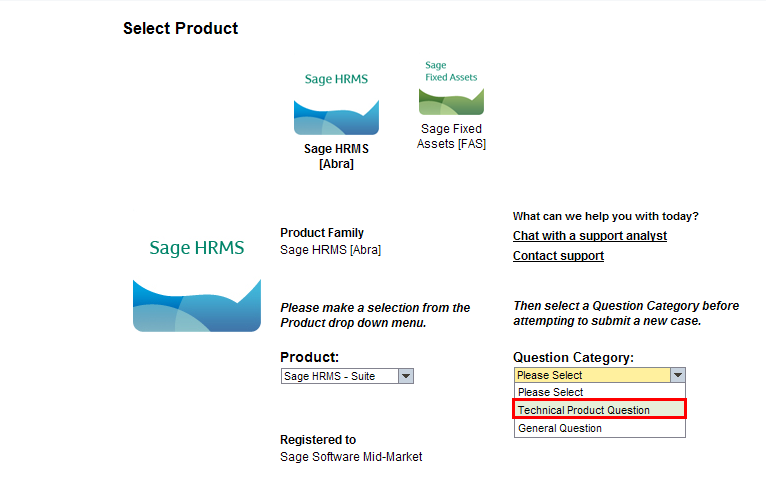Choose the Sage Fixed Assets [FAS] label
Image resolution: width=766 pixels, height=485 pixels.
pos(451,136)
